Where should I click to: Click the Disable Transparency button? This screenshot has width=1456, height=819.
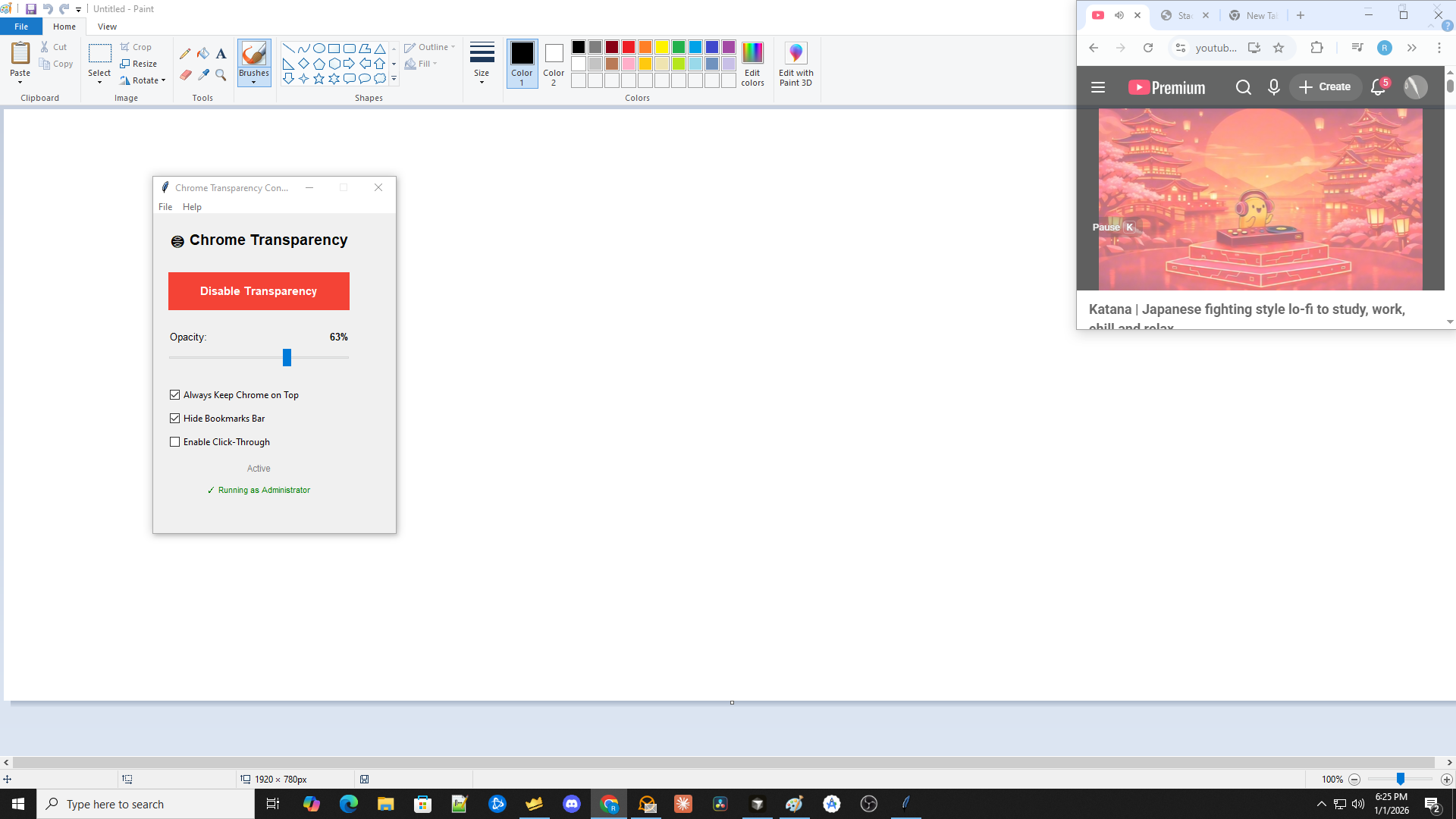259,290
